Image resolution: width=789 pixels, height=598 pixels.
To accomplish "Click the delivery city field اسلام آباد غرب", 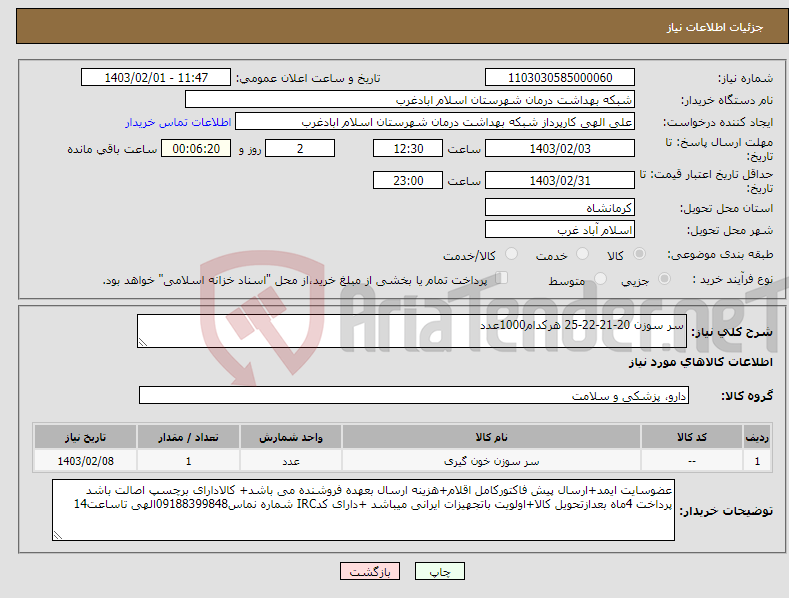I will tap(560, 230).
